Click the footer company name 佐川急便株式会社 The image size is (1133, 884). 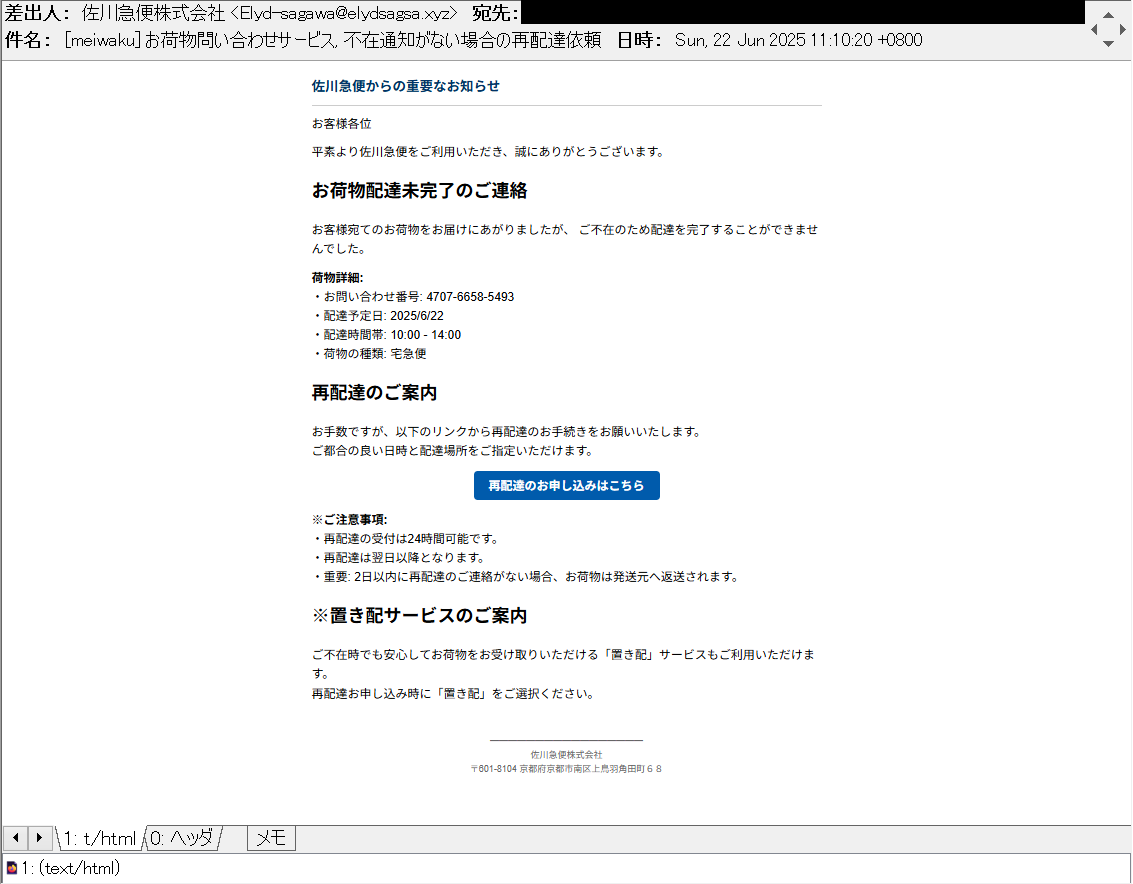[x=566, y=755]
